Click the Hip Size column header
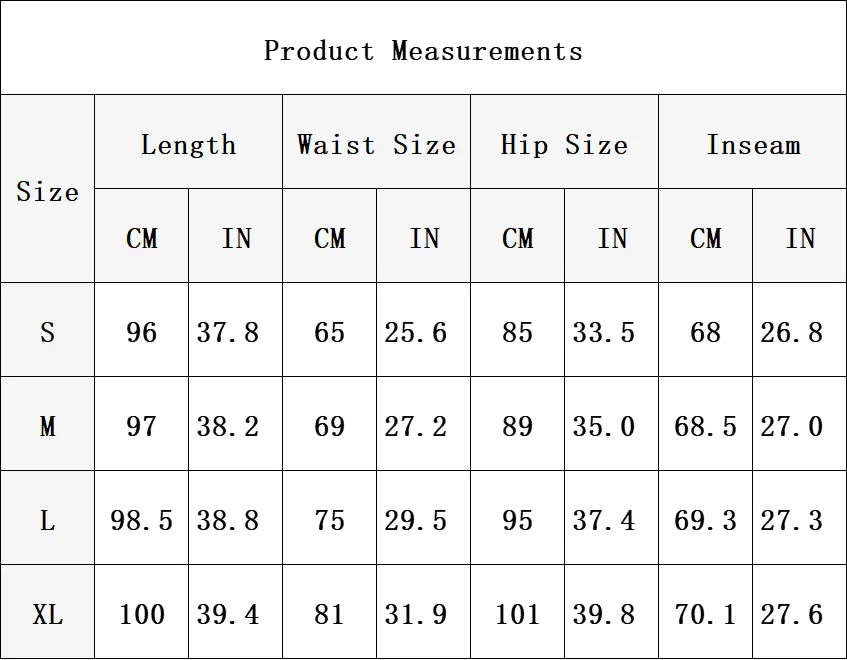The height and width of the screenshot is (660, 847). point(564,145)
